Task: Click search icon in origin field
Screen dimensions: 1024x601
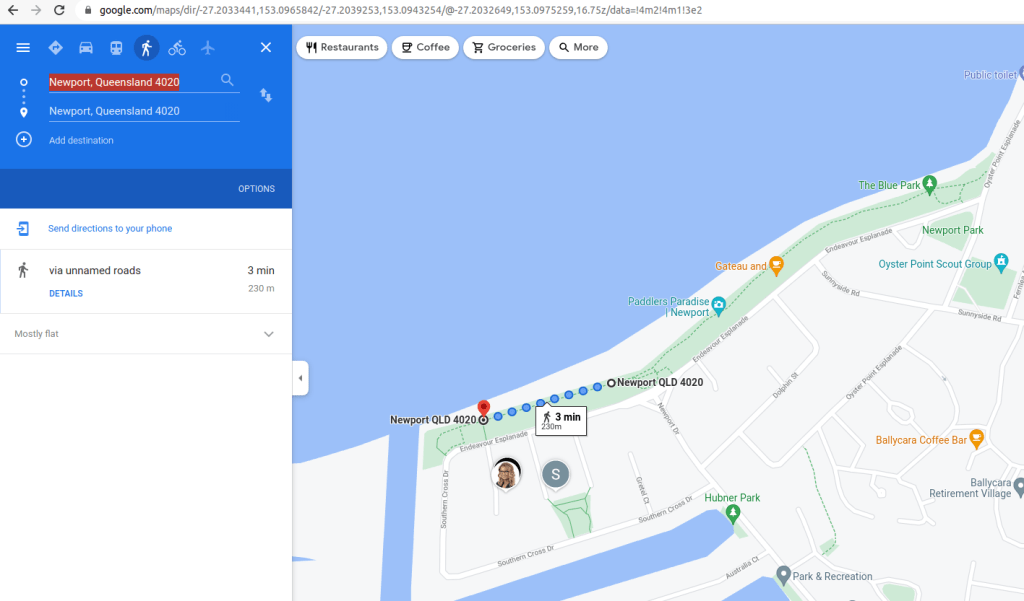Action: coord(228,81)
